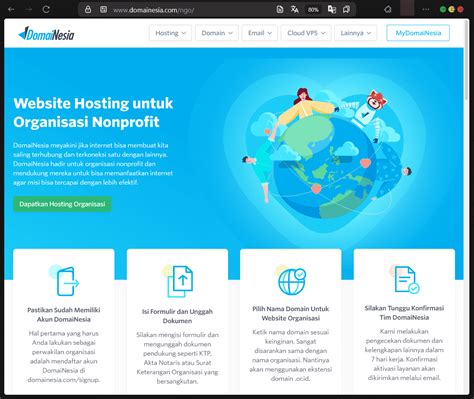Open the site permissions icon beside the padlock
This screenshot has width=474, height=399.
point(104,9)
